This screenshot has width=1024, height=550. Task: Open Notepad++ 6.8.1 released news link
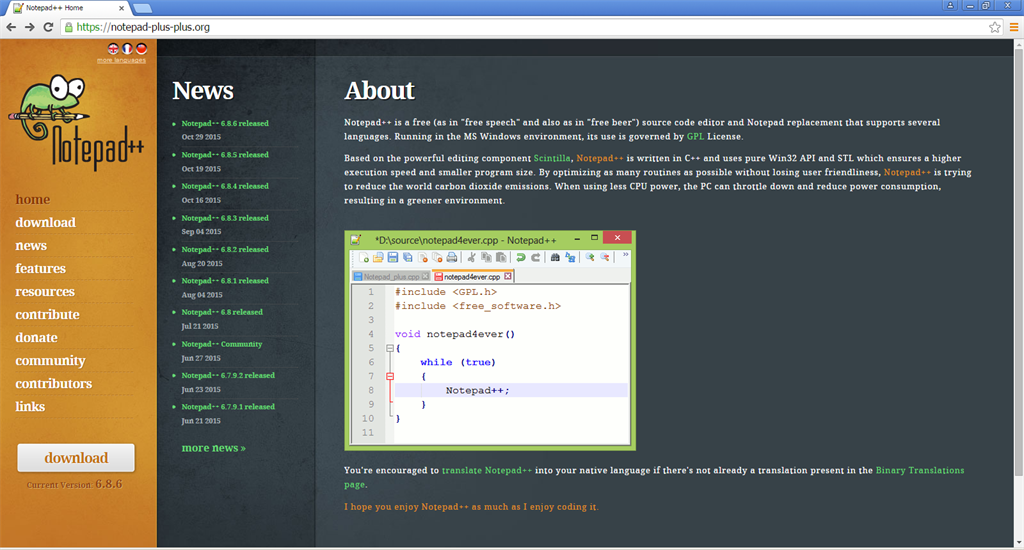pos(225,280)
